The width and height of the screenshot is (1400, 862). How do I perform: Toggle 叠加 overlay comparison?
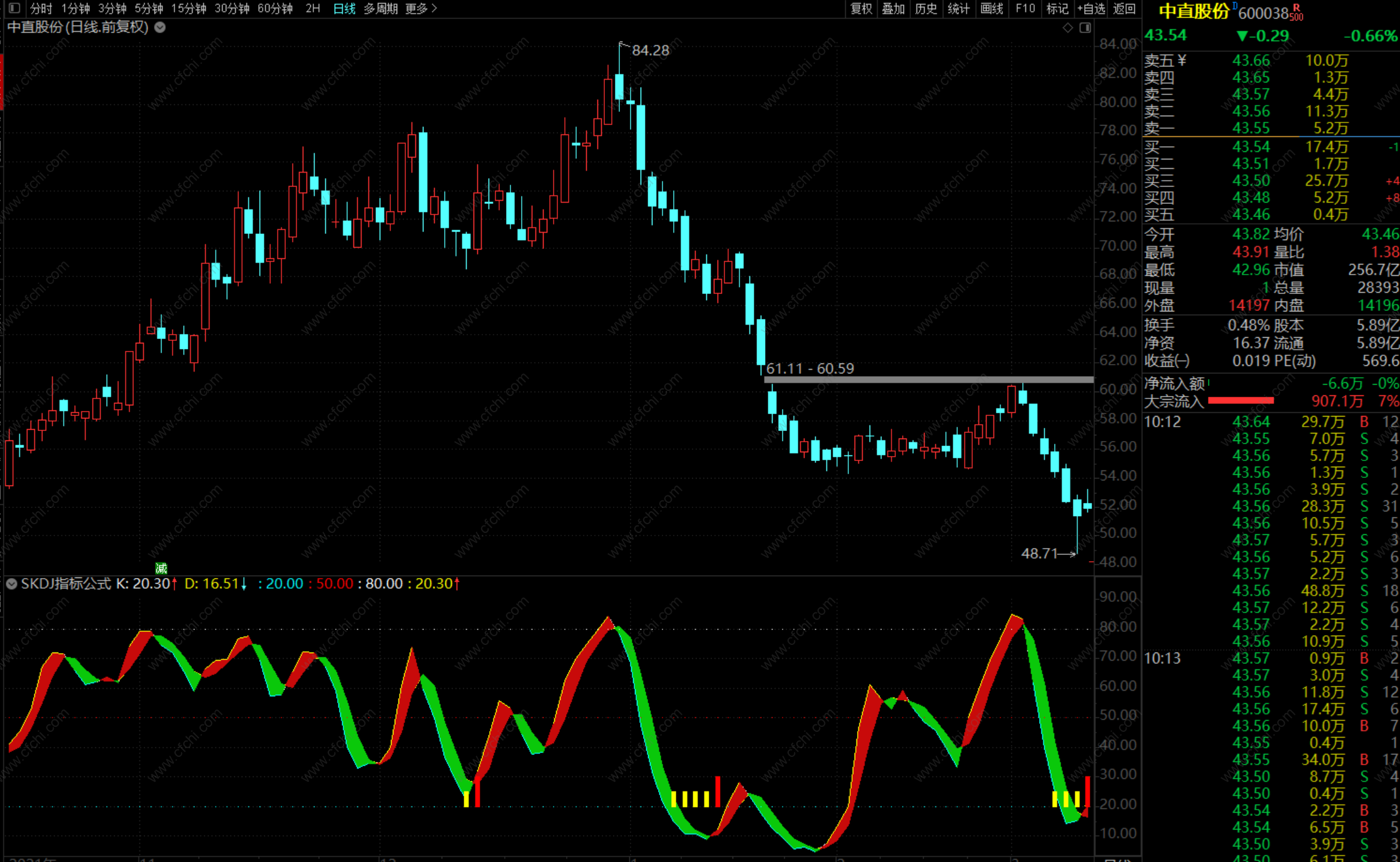pos(893,9)
